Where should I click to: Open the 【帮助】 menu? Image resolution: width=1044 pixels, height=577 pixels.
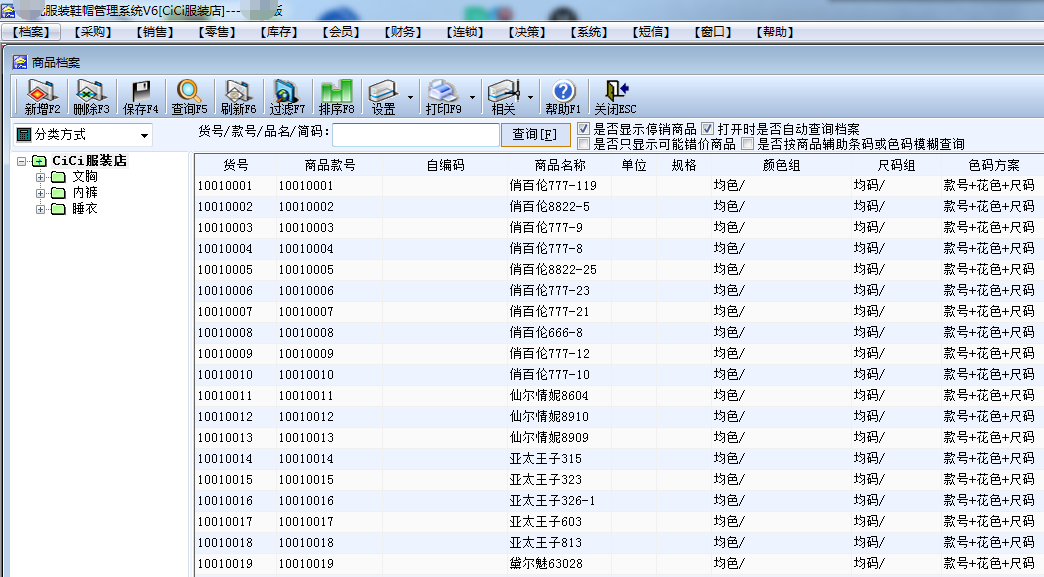coord(774,32)
